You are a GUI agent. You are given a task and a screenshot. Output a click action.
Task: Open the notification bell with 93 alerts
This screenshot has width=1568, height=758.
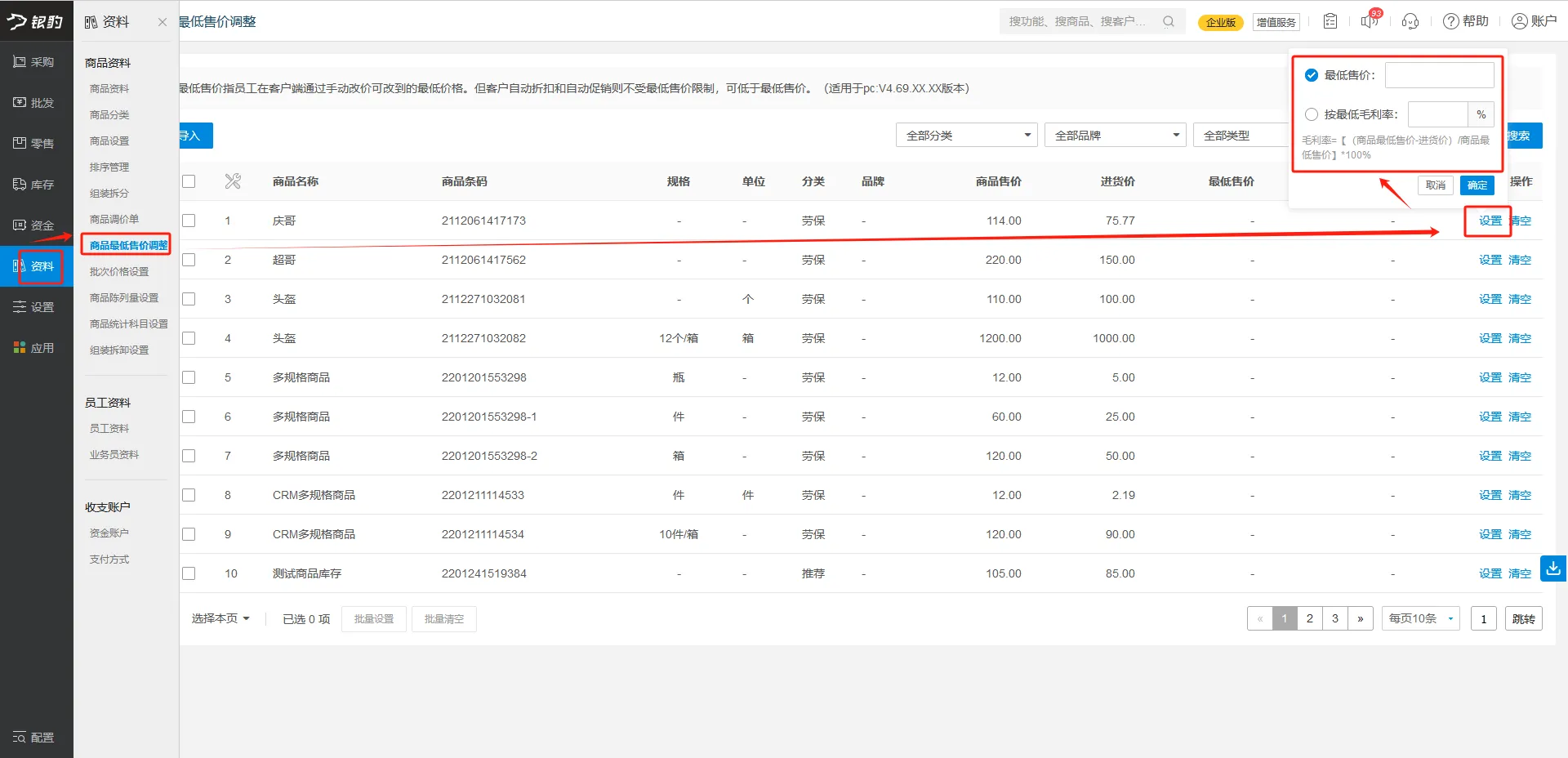(x=1370, y=21)
